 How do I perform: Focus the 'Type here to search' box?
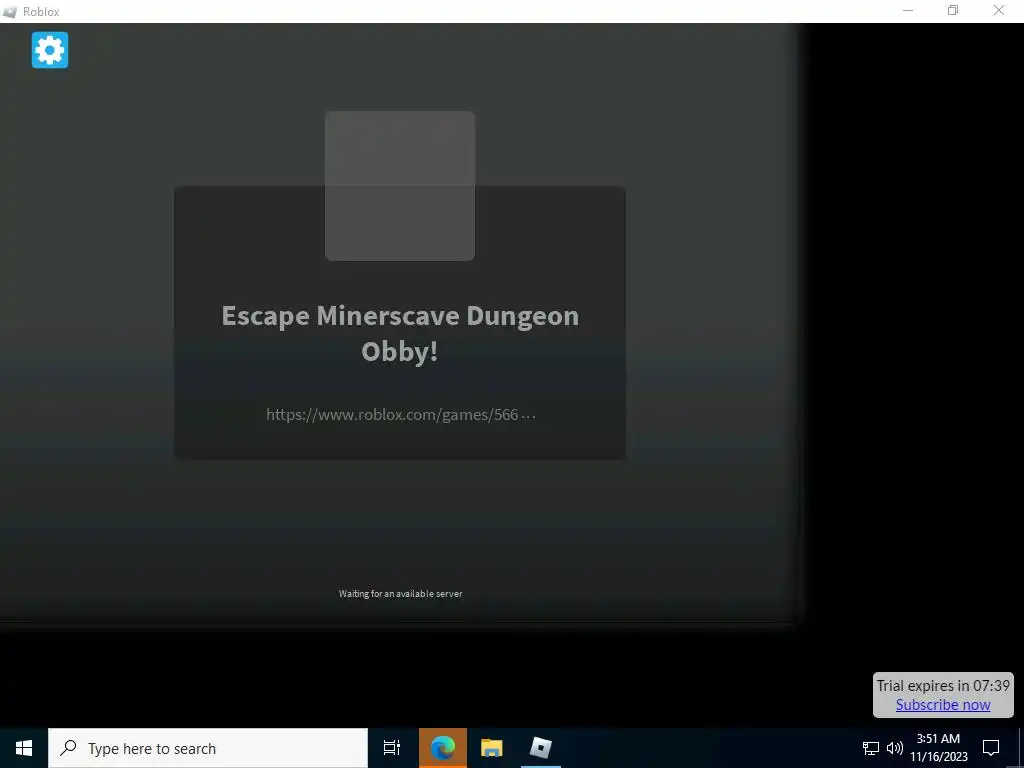tap(208, 748)
